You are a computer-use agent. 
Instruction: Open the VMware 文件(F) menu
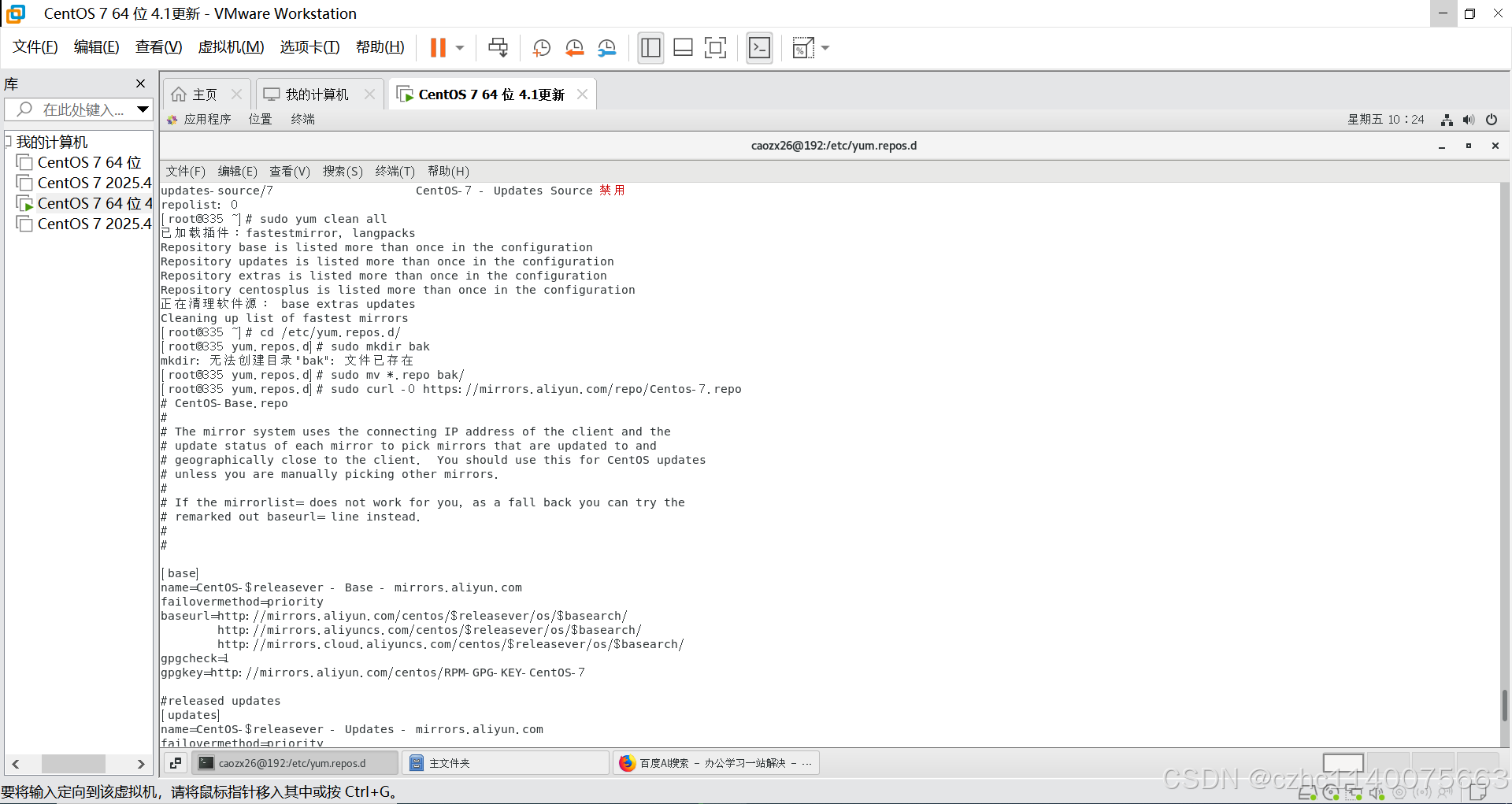point(35,47)
